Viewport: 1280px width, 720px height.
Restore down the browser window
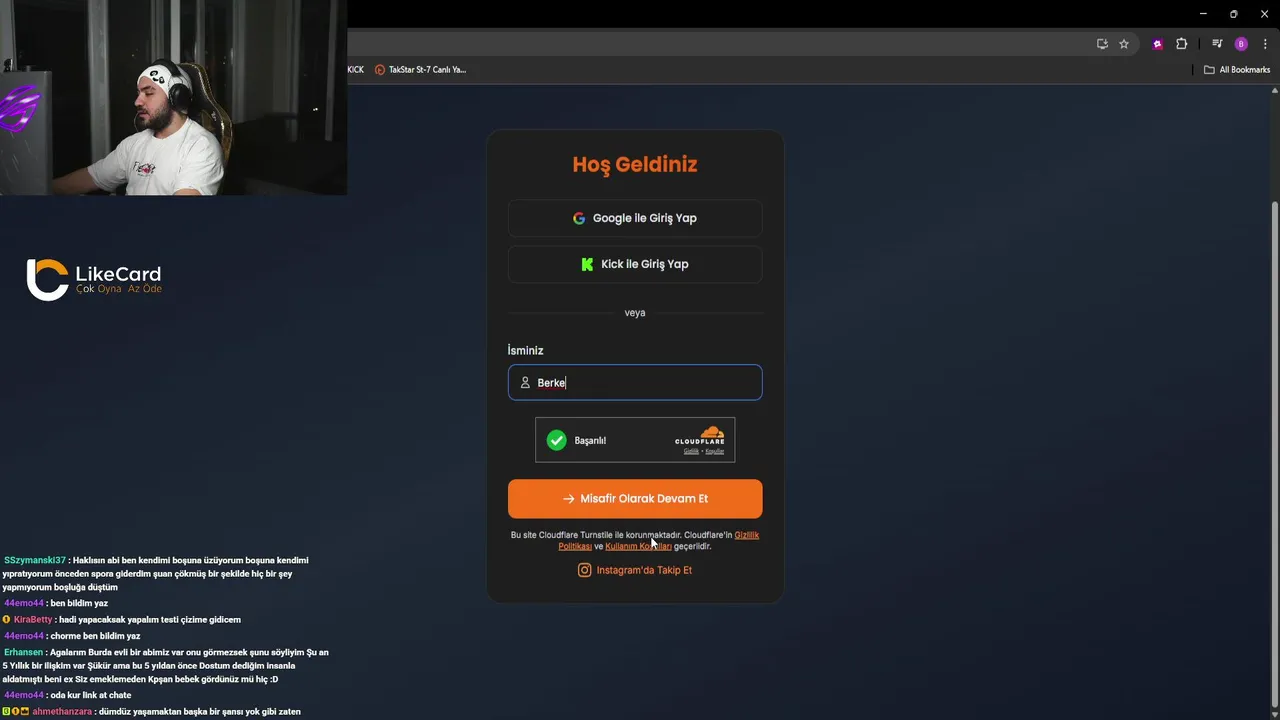(x=1233, y=14)
